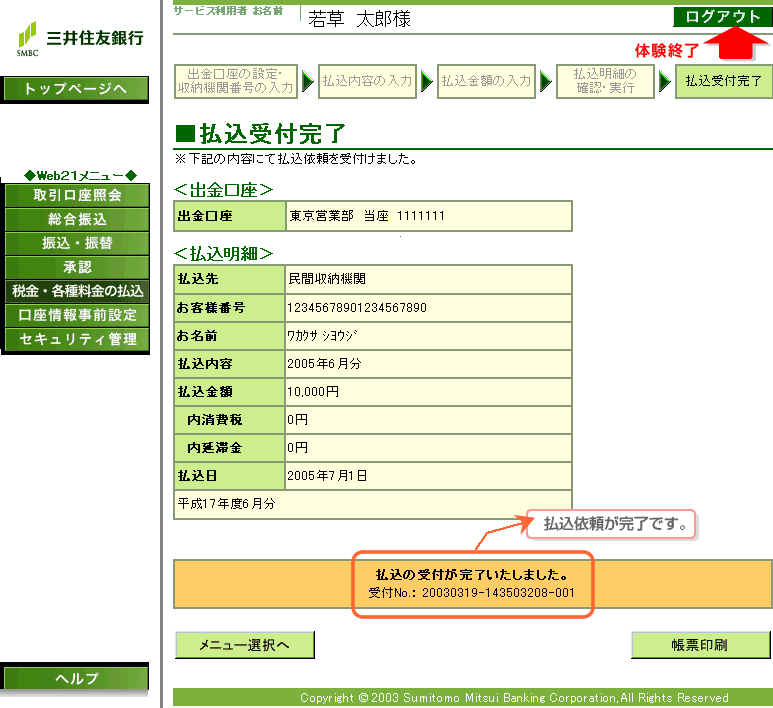773x708 pixels.
Task: Log out with the ログアウト button
Action: pos(723,17)
